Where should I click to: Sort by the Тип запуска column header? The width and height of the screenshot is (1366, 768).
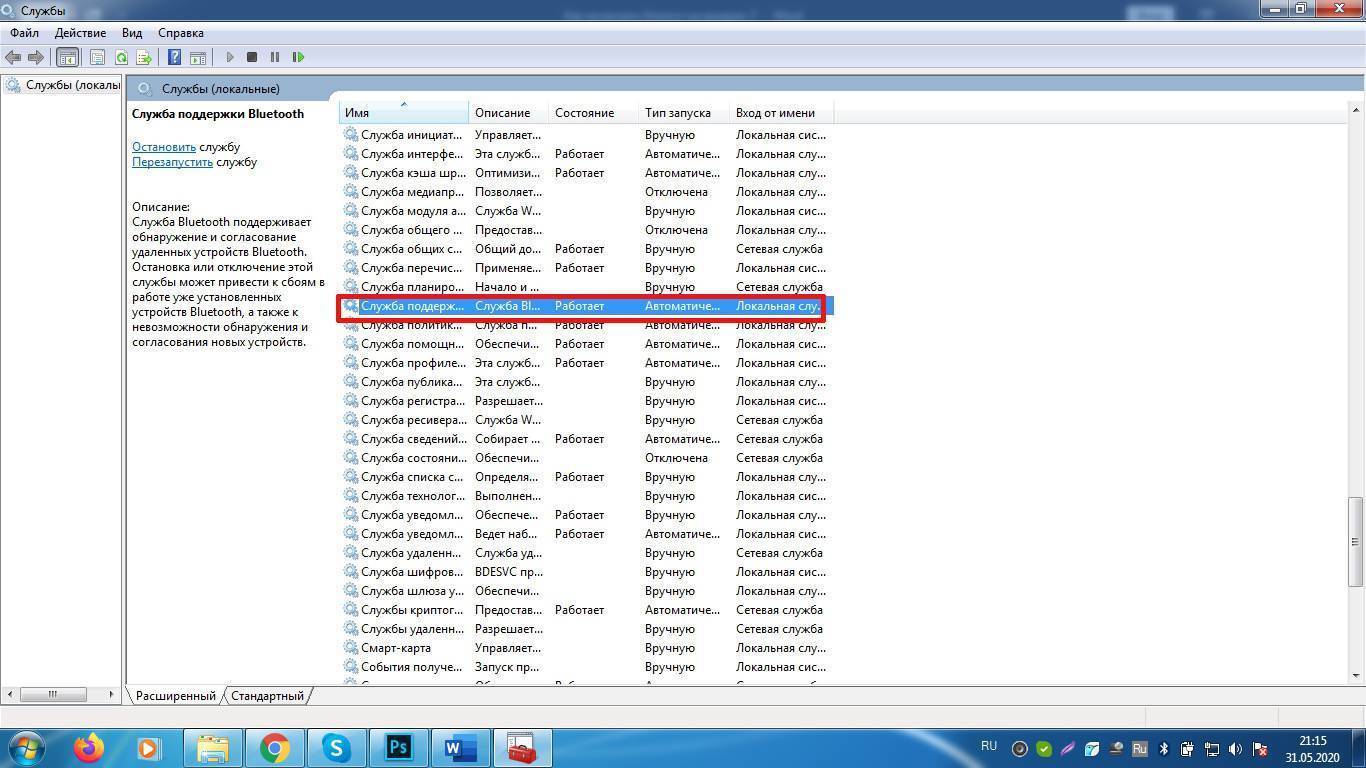pyautogui.click(x=678, y=113)
